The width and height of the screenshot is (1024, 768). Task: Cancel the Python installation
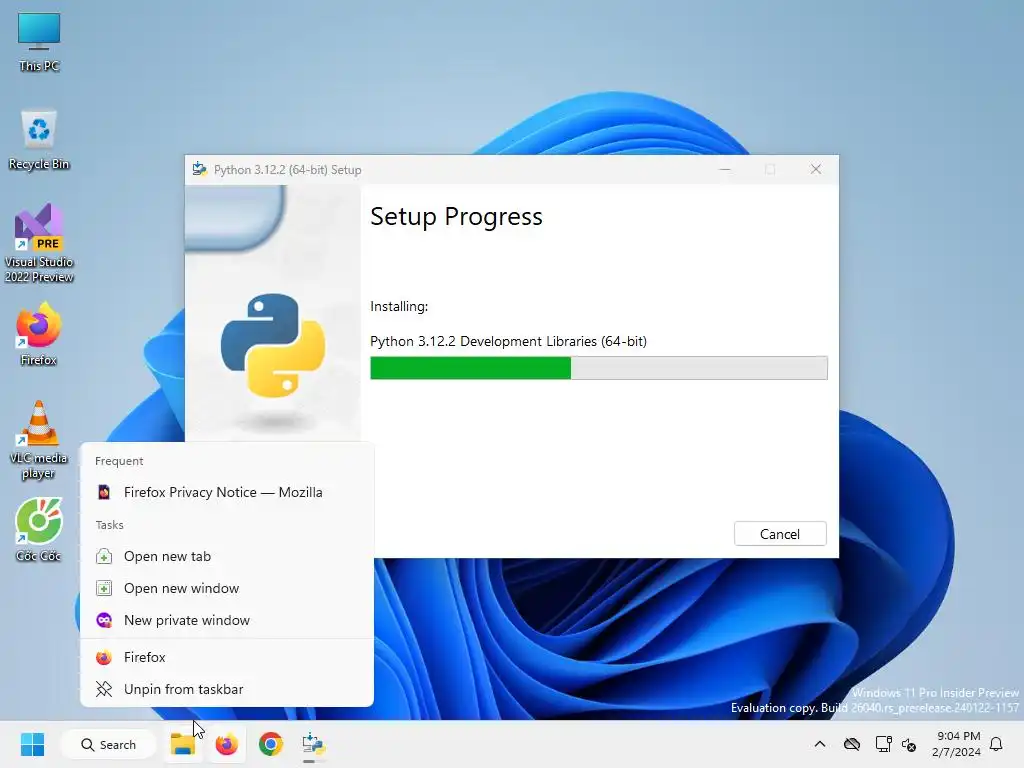(x=780, y=534)
